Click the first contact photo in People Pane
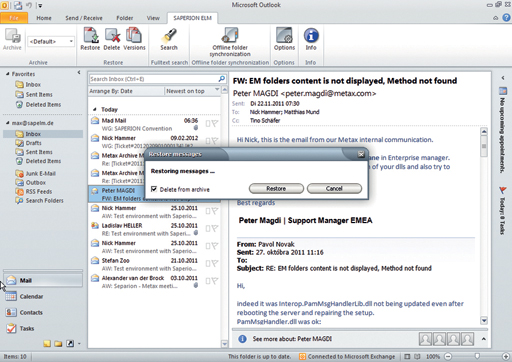The image size is (512, 362). 425,339
